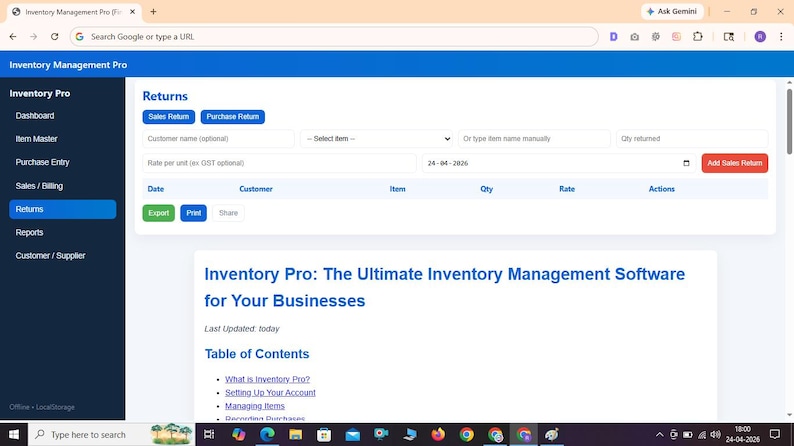Viewport: 794px width, 446px height.
Task: Click the blue Print button
Action: [x=193, y=213]
